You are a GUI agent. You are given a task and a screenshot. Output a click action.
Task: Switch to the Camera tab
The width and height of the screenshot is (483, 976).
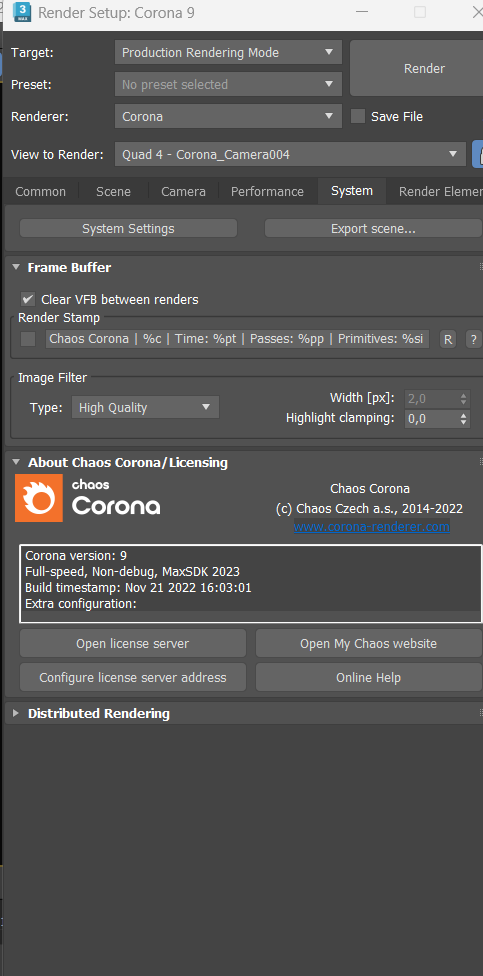coord(183,192)
